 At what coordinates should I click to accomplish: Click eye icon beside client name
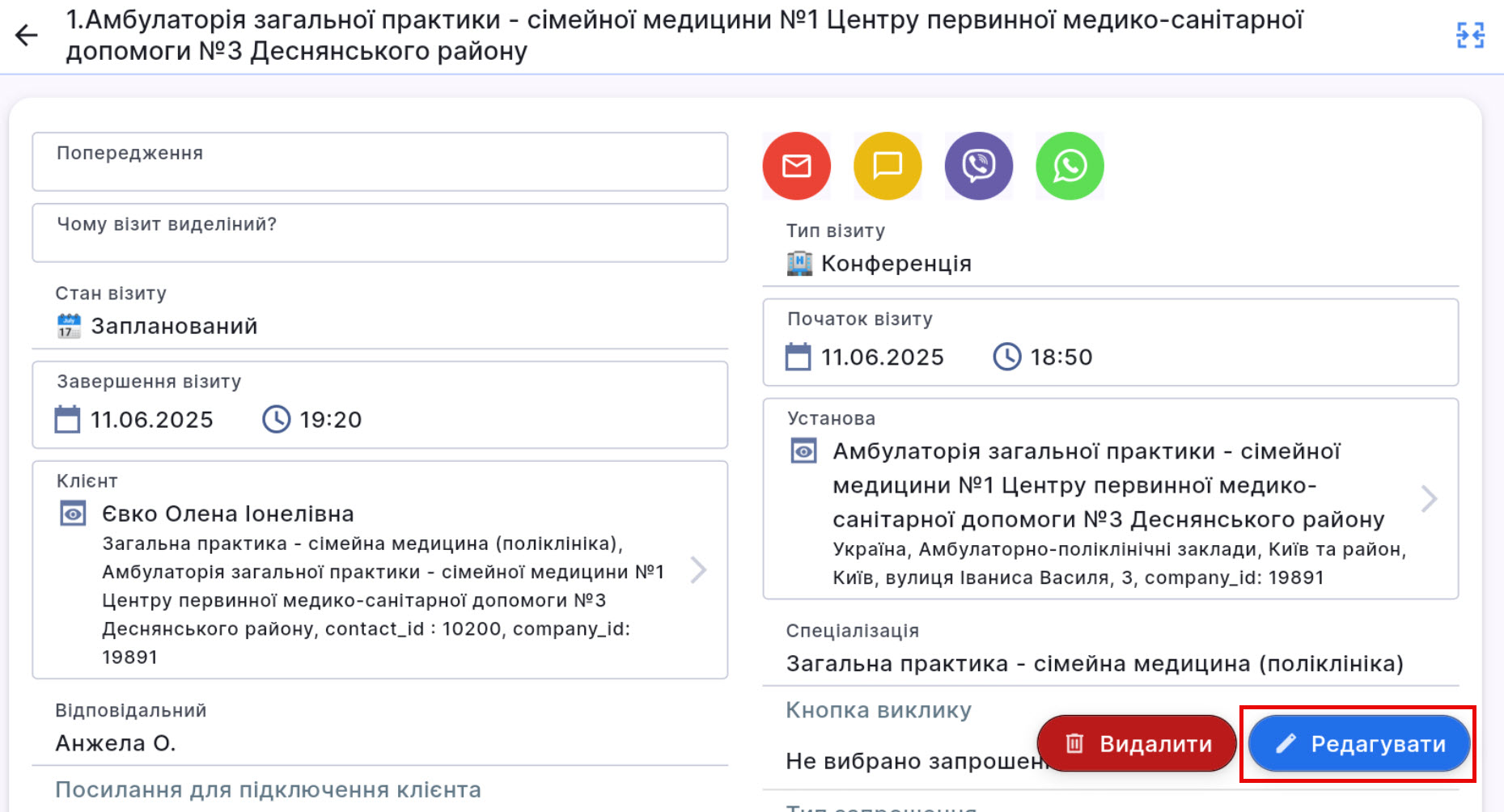[x=73, y=514]
